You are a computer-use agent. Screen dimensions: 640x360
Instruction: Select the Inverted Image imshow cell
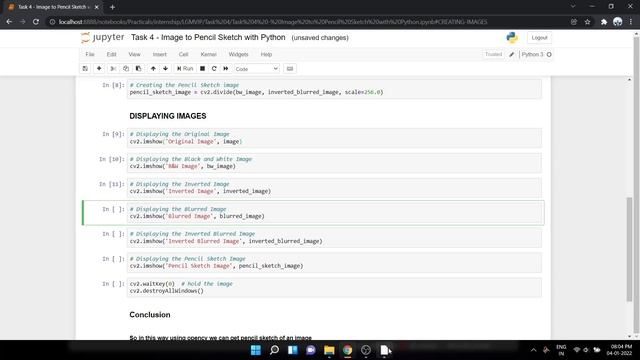pos(334,188)
